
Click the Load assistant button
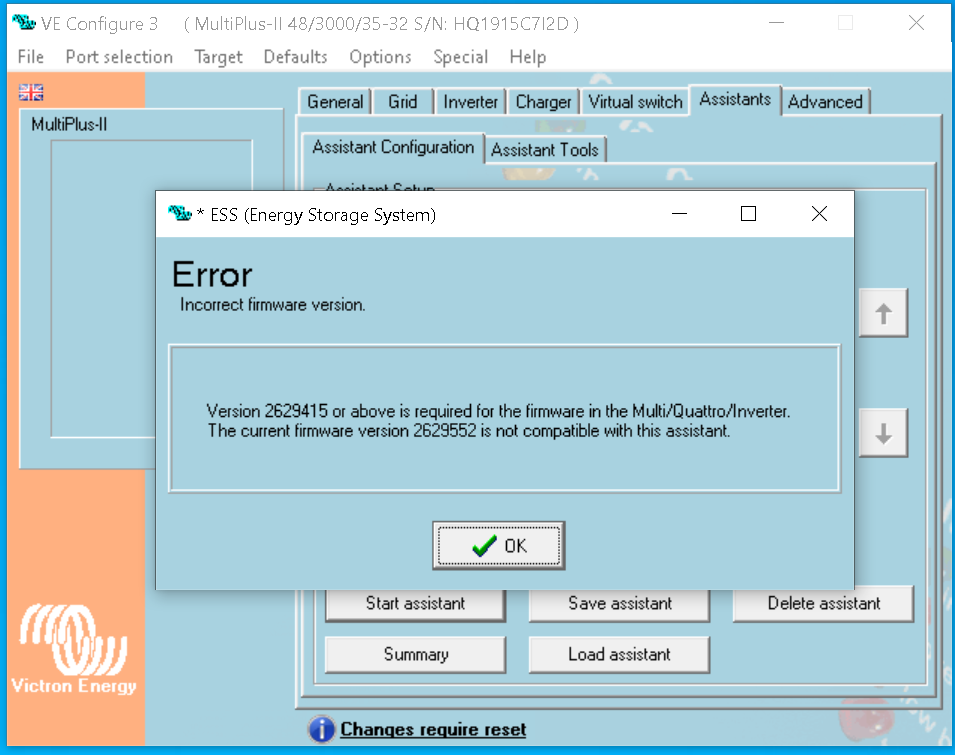click(x=619, y=655)
